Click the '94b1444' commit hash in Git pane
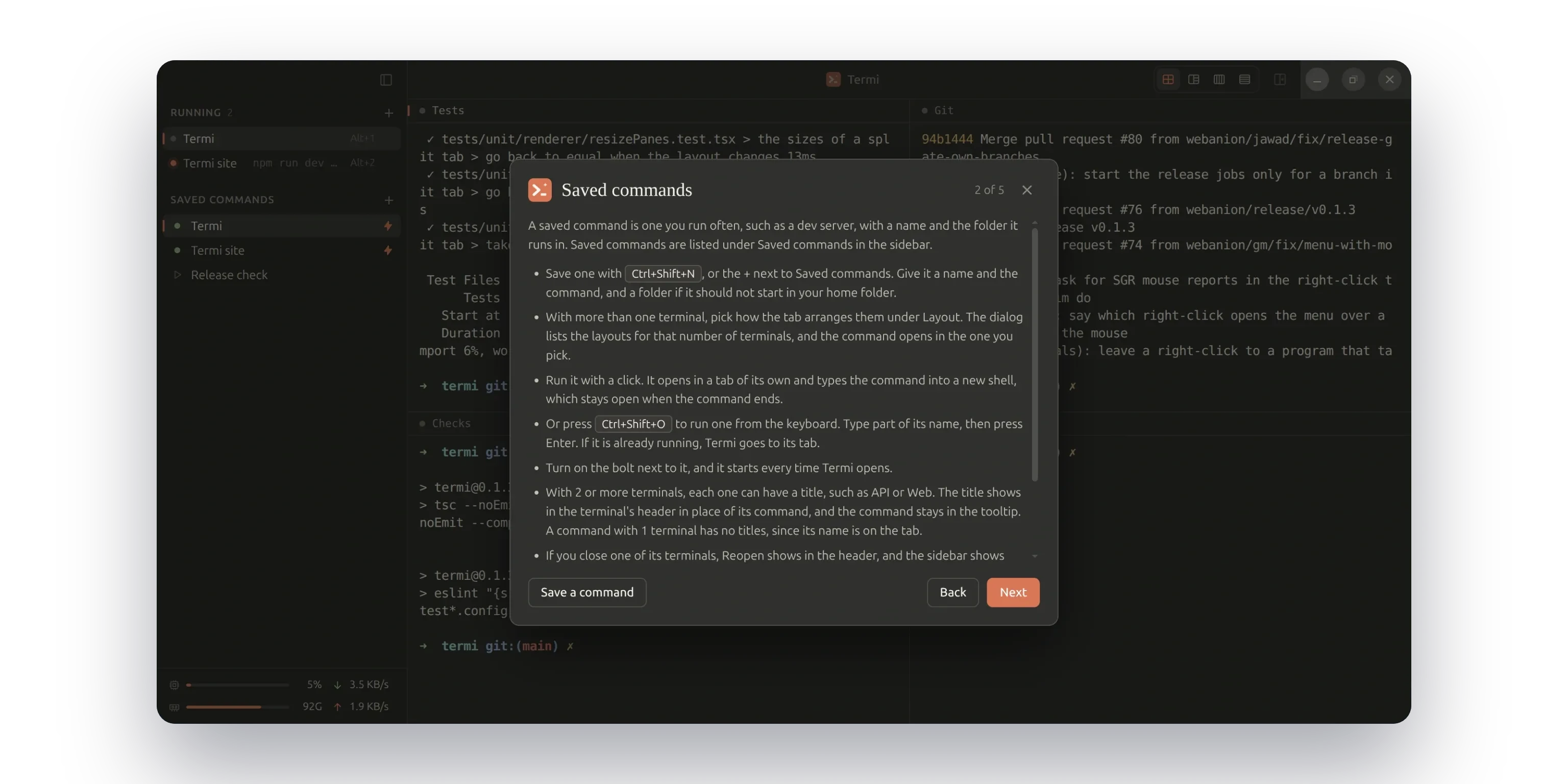This screenshot has width=1568, height=784. pyautogui.click(x=947, y=139)
